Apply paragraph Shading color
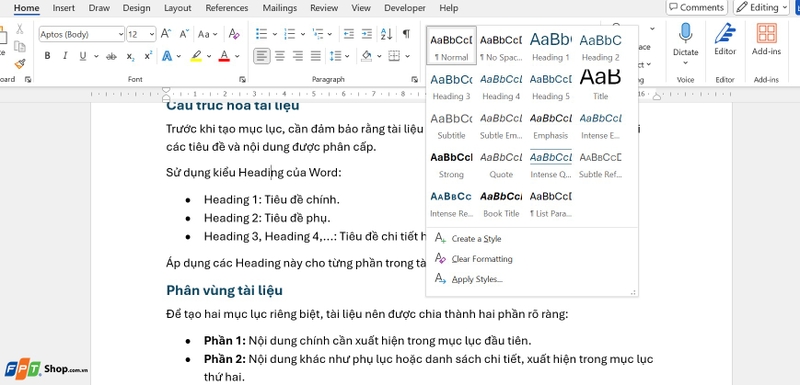This screenshot has width=800, height=385. pos(366,56)
